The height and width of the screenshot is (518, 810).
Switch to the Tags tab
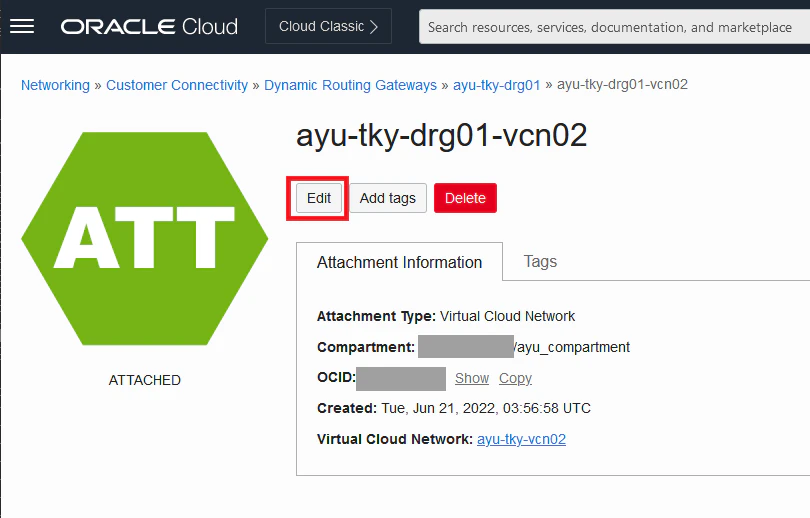(x=540, y=261)
